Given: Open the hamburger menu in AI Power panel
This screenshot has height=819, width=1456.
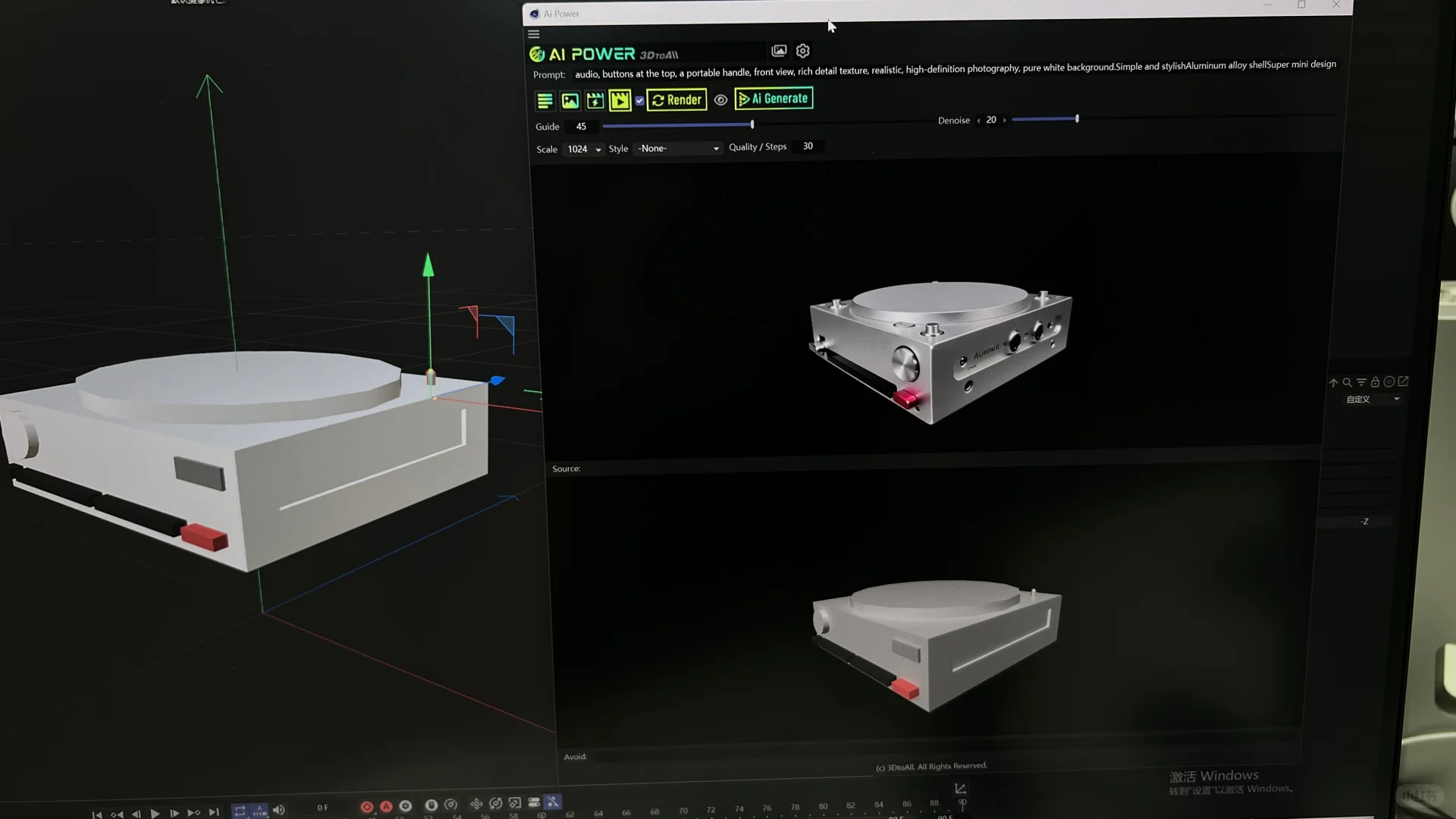Looking at the screenshot, I should point(534,34).
